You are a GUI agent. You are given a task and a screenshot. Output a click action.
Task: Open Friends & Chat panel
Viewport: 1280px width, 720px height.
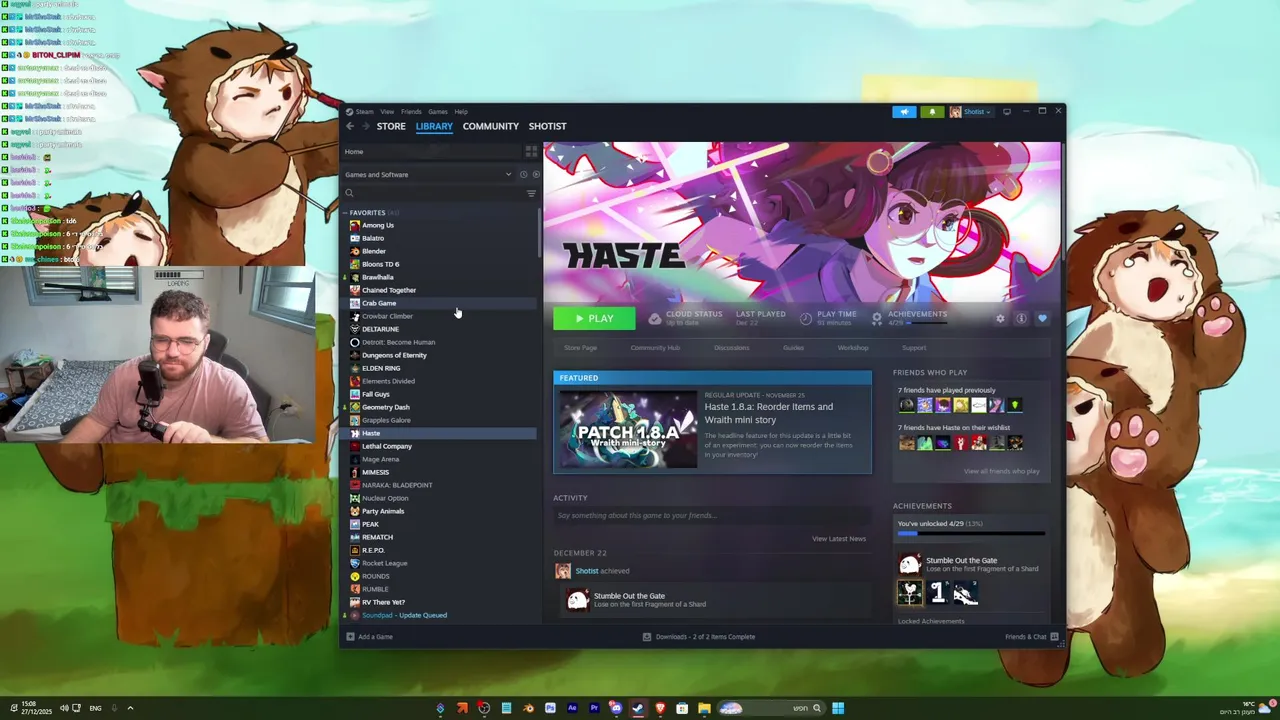(x=1032, y=637)
